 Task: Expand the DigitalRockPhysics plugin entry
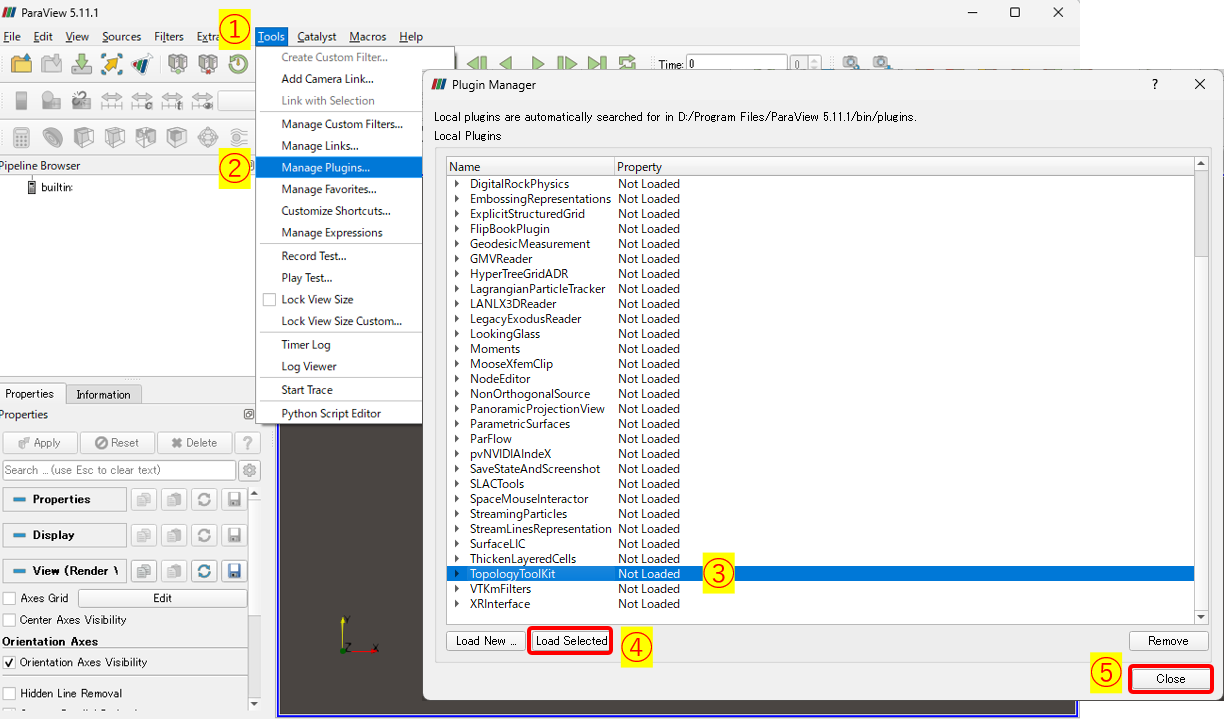[457, 184]
